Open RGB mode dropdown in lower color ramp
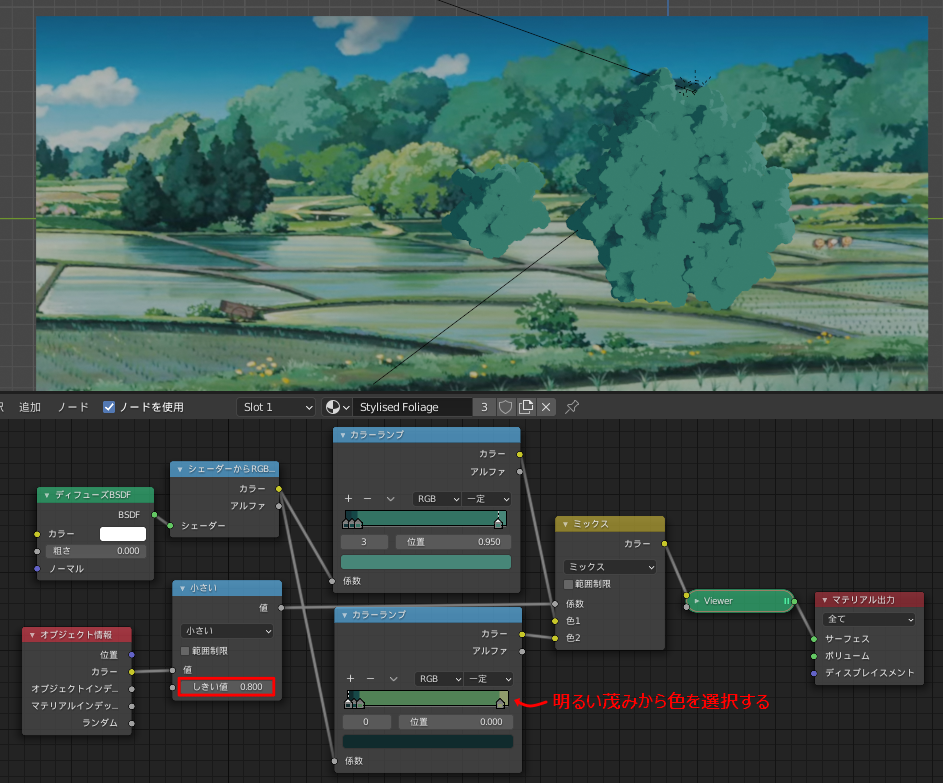The height and width of the screenshot is (783, 943). (438, 679)
